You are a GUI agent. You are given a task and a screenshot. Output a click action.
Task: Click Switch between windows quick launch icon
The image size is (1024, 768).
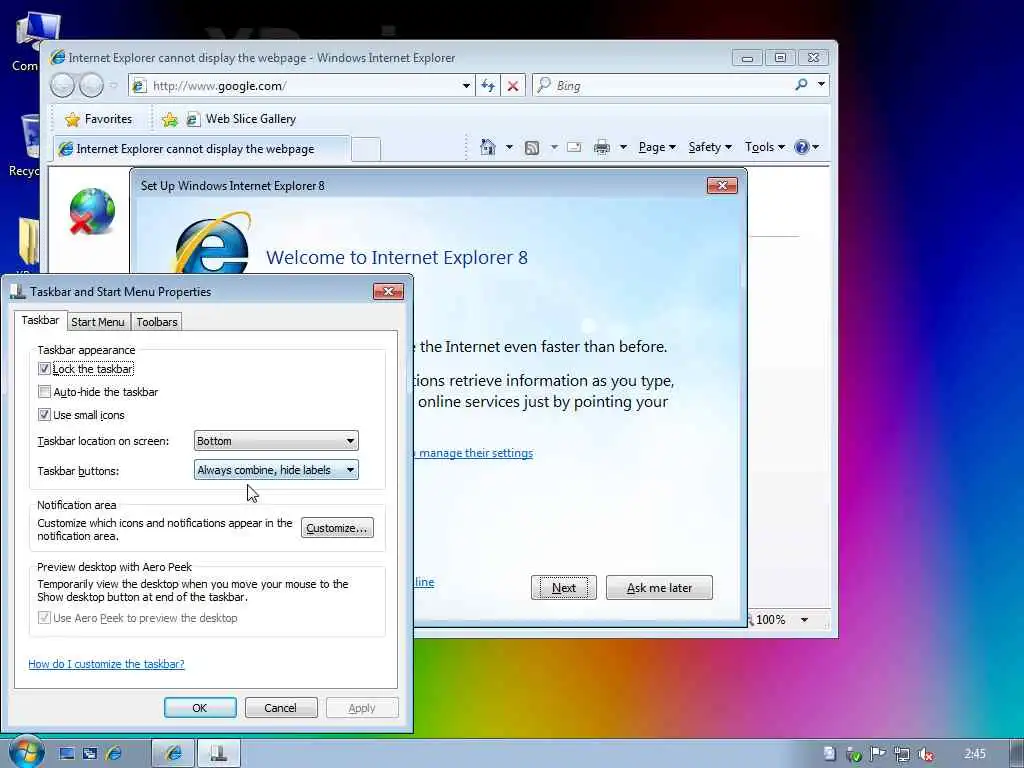tap(90, 754)
